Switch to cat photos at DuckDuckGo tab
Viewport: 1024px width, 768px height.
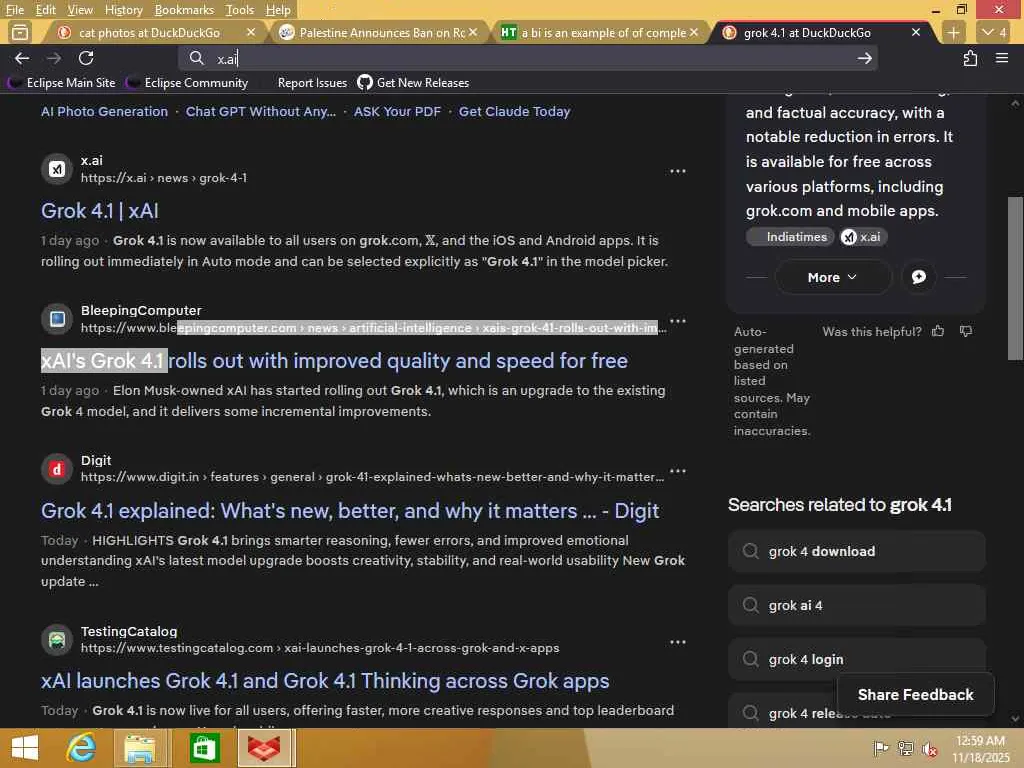click(149, 32)
